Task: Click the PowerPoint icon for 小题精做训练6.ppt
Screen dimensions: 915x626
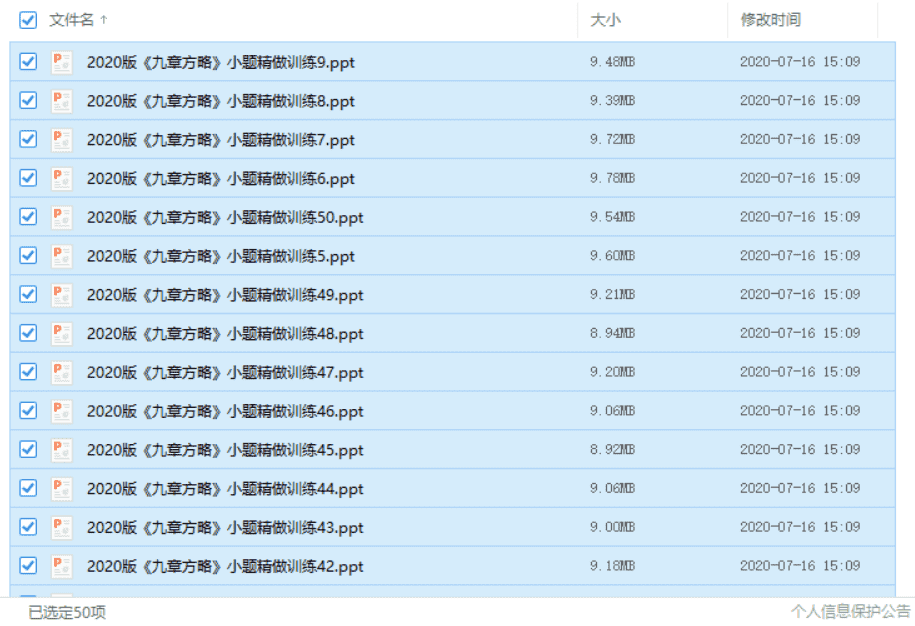Action: tap(61, 178)
